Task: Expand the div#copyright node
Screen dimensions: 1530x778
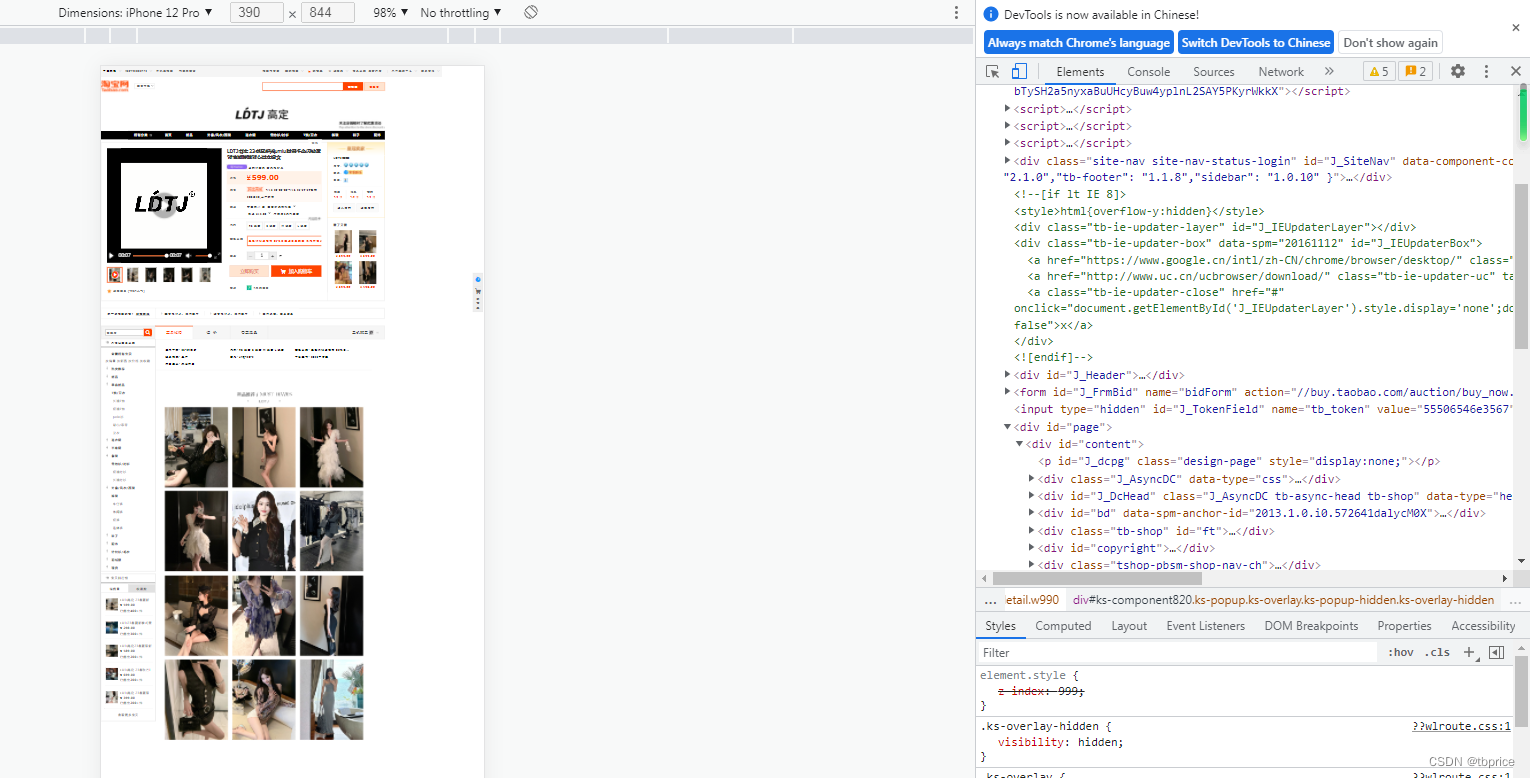Action: click(x=1032, y=548)
